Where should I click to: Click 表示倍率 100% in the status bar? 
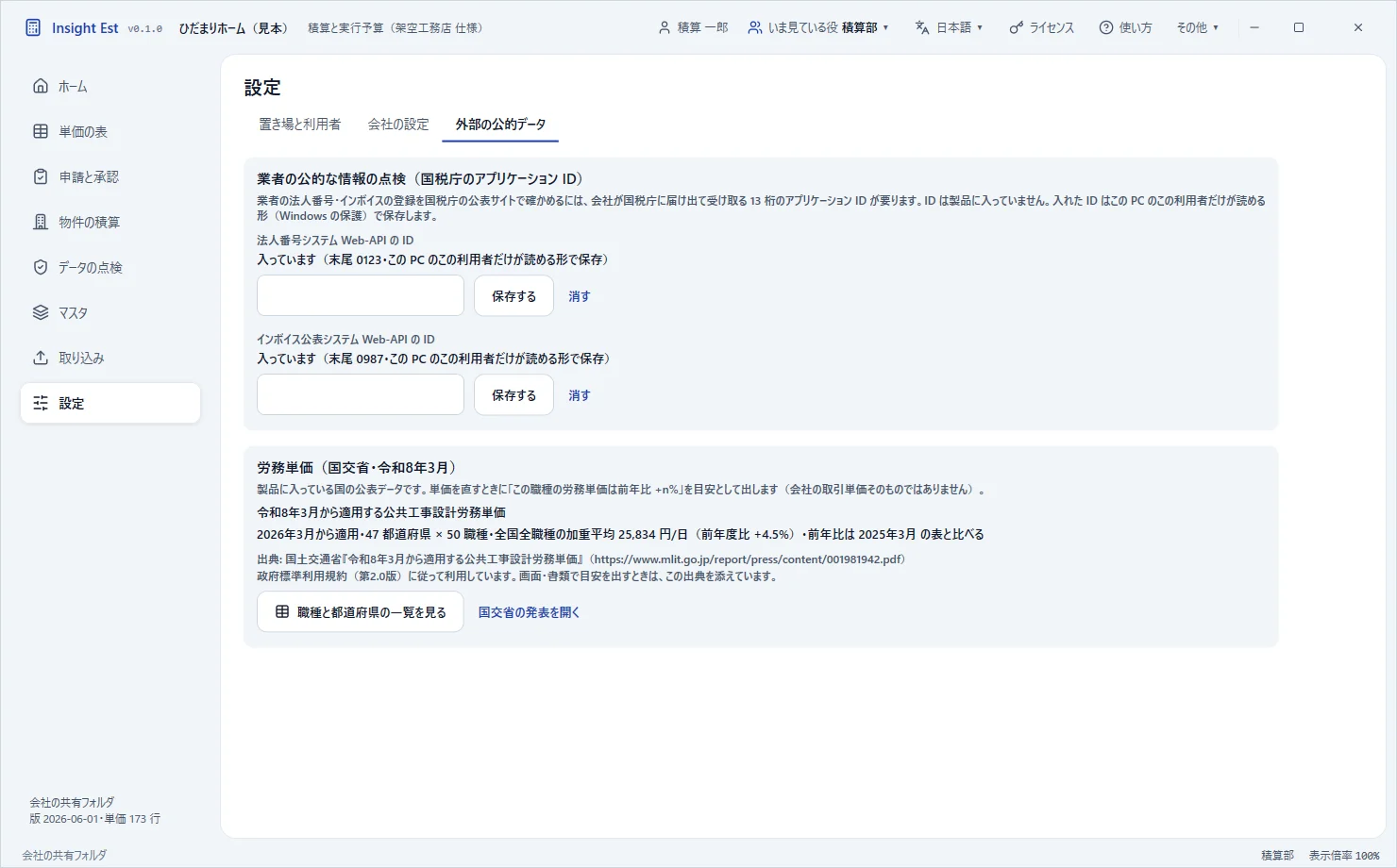pyautogui.click(x=1344, y=855)
